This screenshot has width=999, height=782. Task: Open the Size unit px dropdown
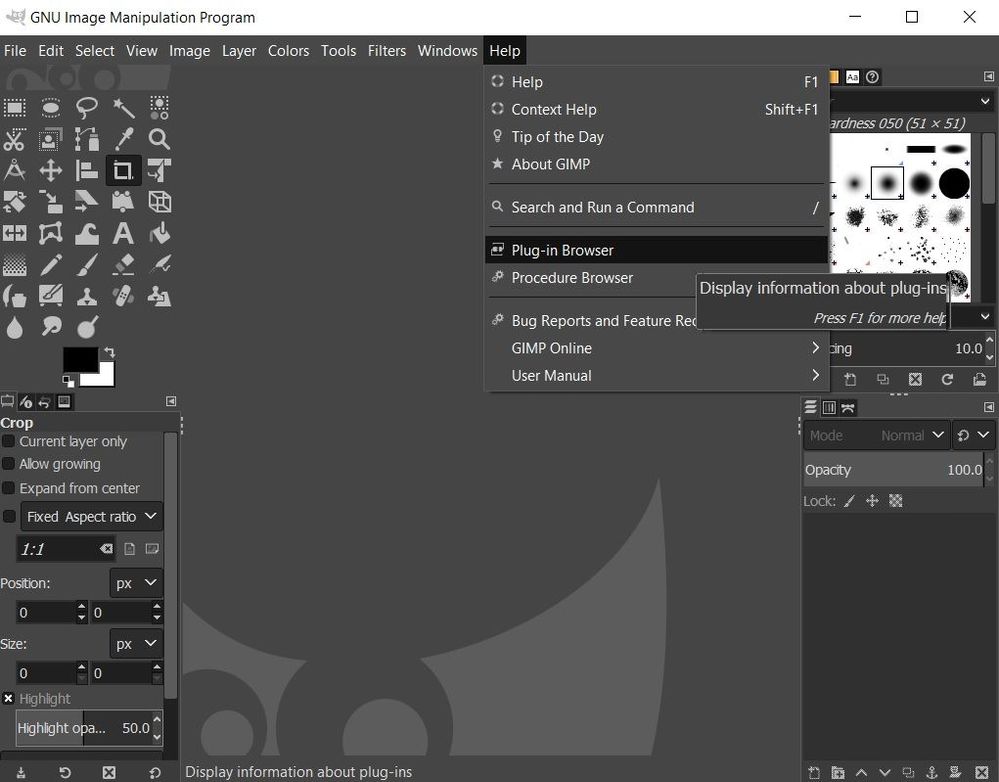(136, 644)
